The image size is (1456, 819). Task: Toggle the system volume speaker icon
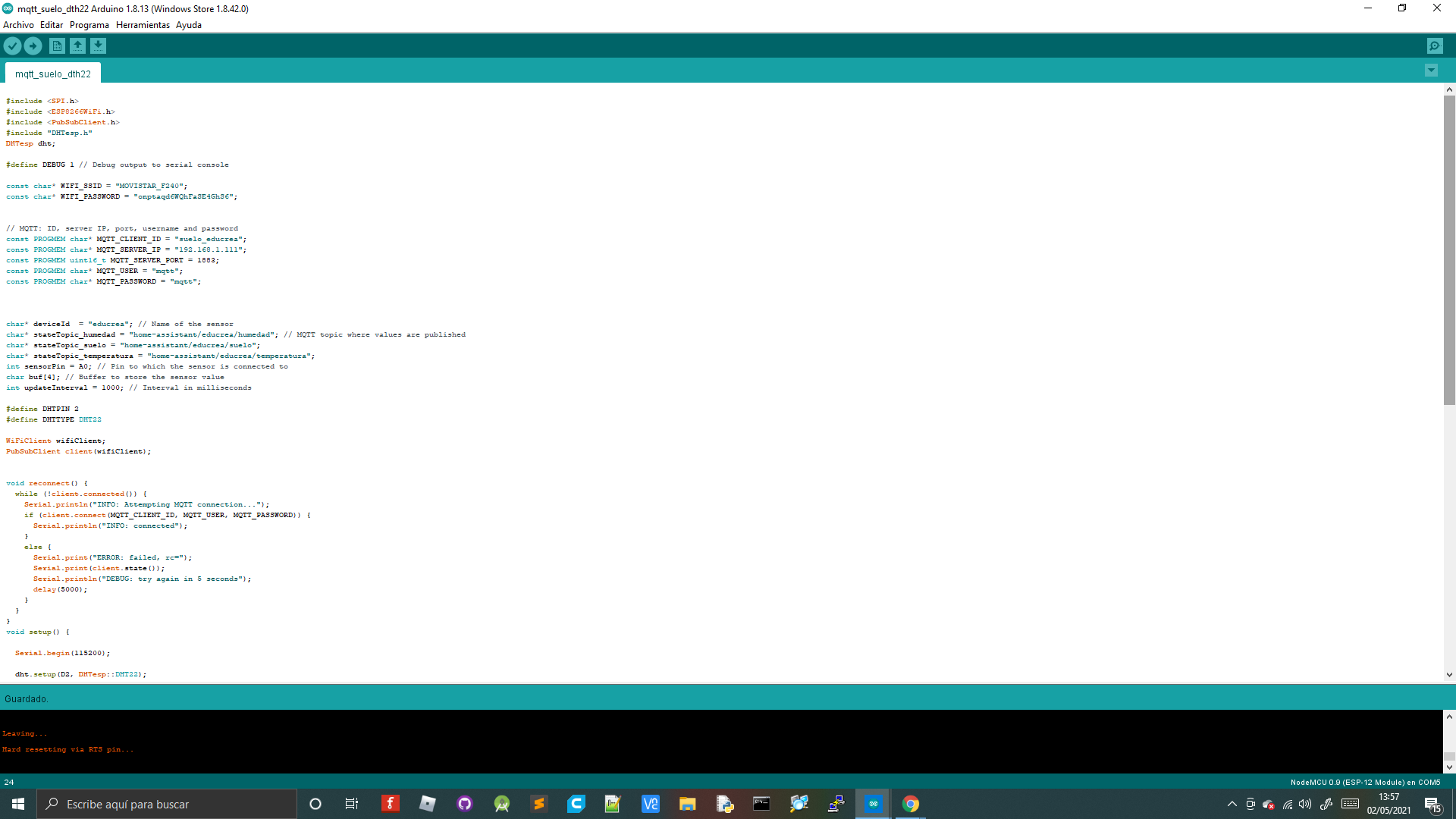[1305, 804]
